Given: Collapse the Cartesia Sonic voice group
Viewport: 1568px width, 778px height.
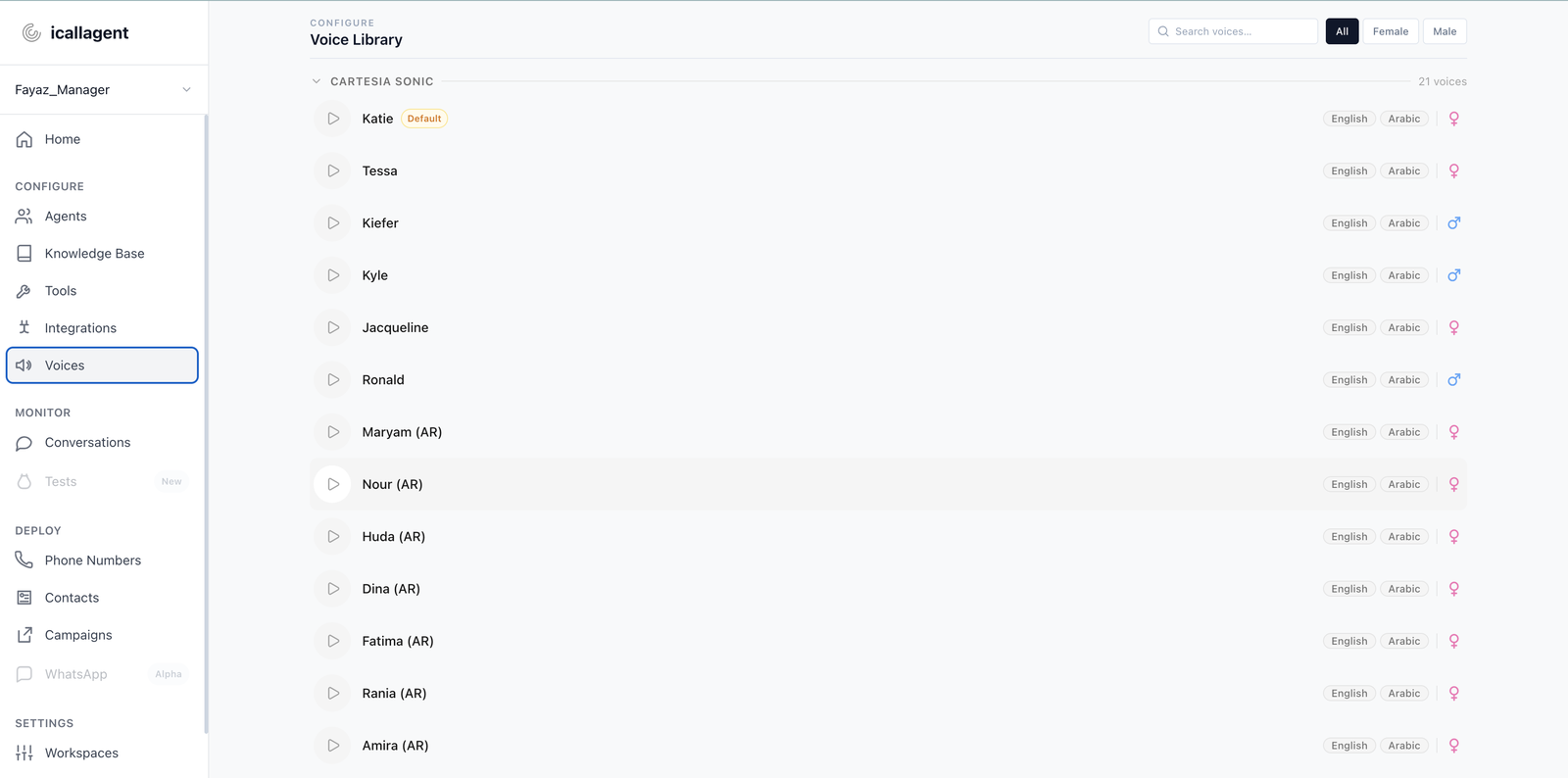Looking at the screenshot, I should coord(317,81).
